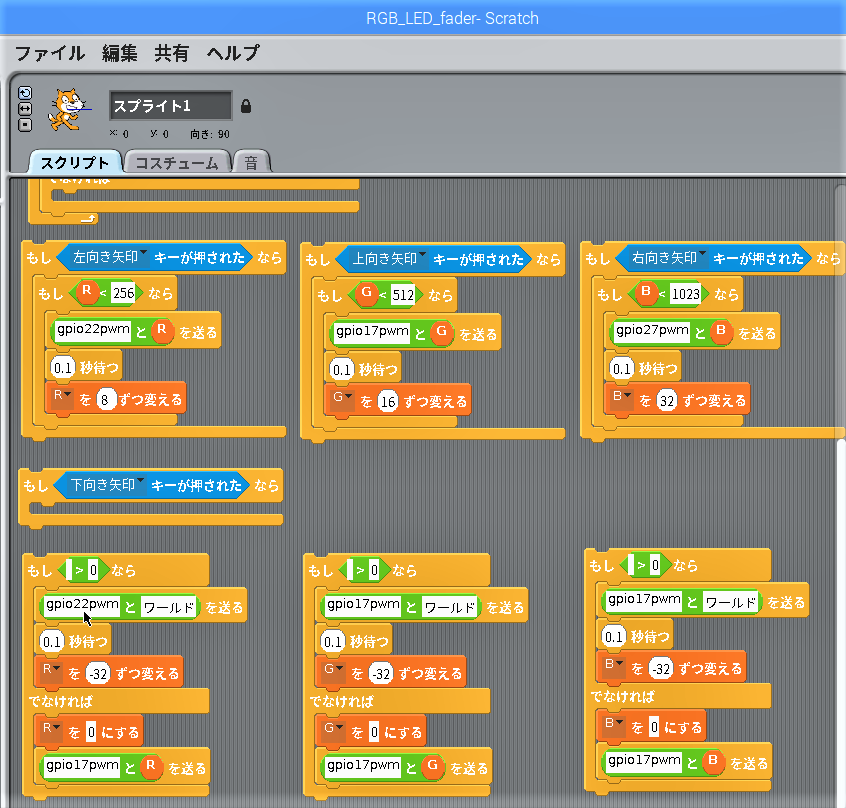This screenshot has width=846, height=808.
Task: Click the 16 value in the G change block
Action: [388, 402]
